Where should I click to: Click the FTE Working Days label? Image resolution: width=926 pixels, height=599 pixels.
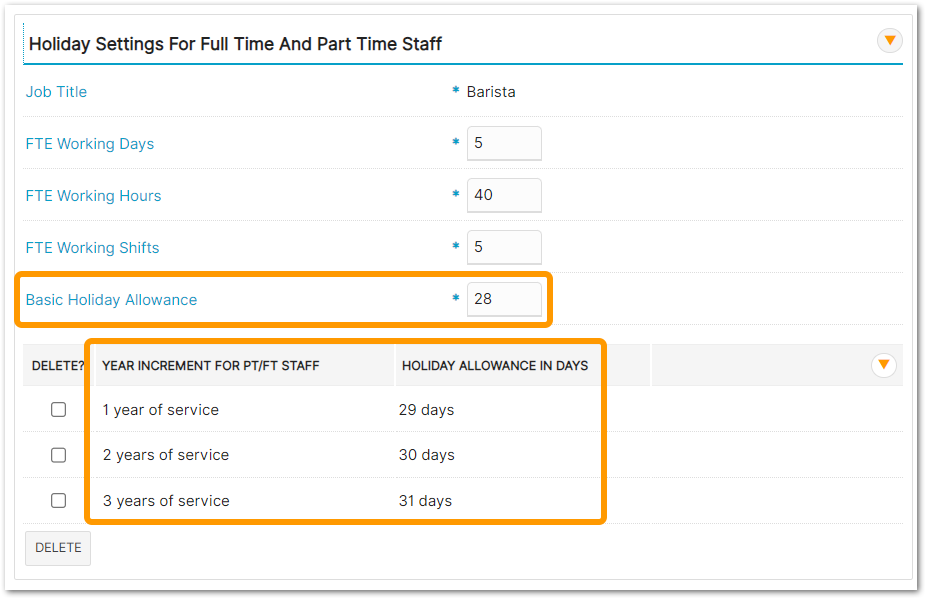point(90,144)
